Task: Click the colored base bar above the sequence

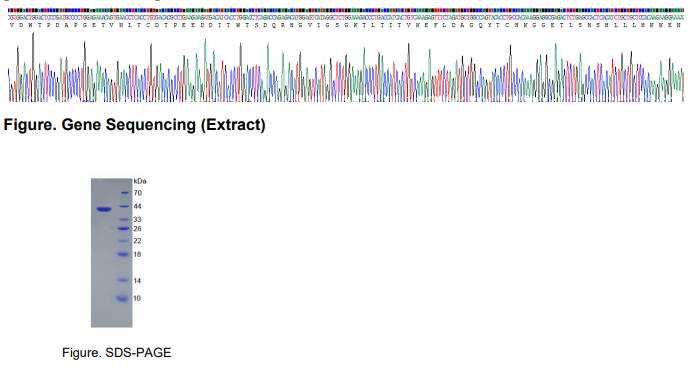Action: 346,10
